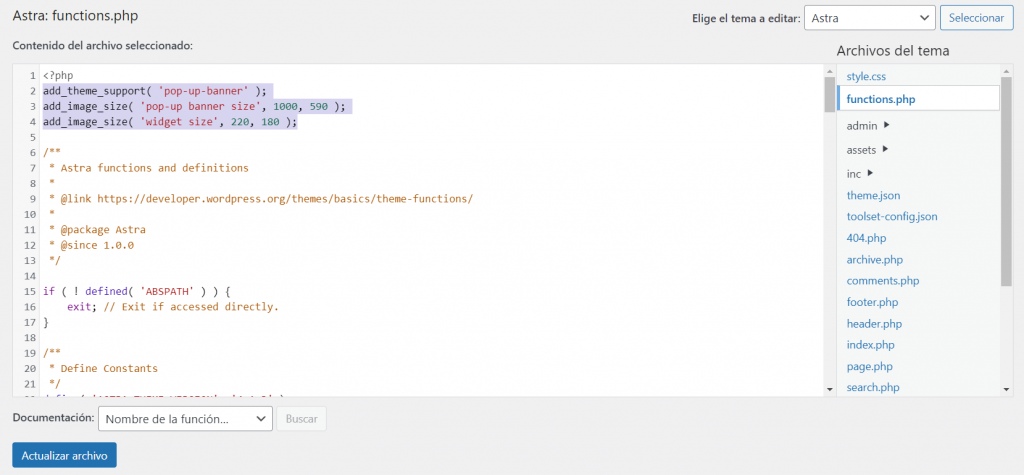Expand the admin folder arrow
1024x475 pixels.
[x=887, y=126]
